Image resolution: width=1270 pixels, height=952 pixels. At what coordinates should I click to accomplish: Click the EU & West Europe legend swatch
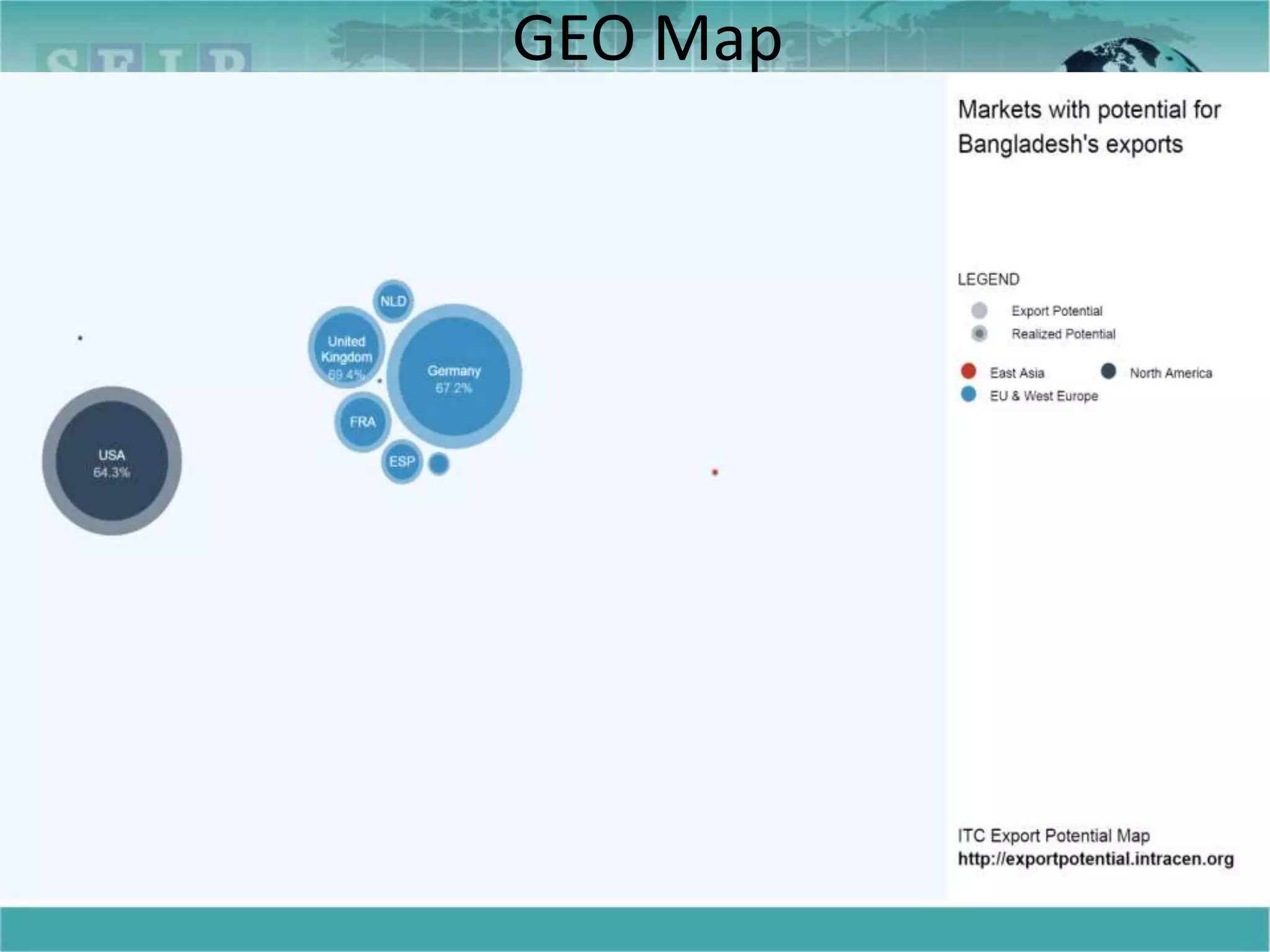[968, 395]
